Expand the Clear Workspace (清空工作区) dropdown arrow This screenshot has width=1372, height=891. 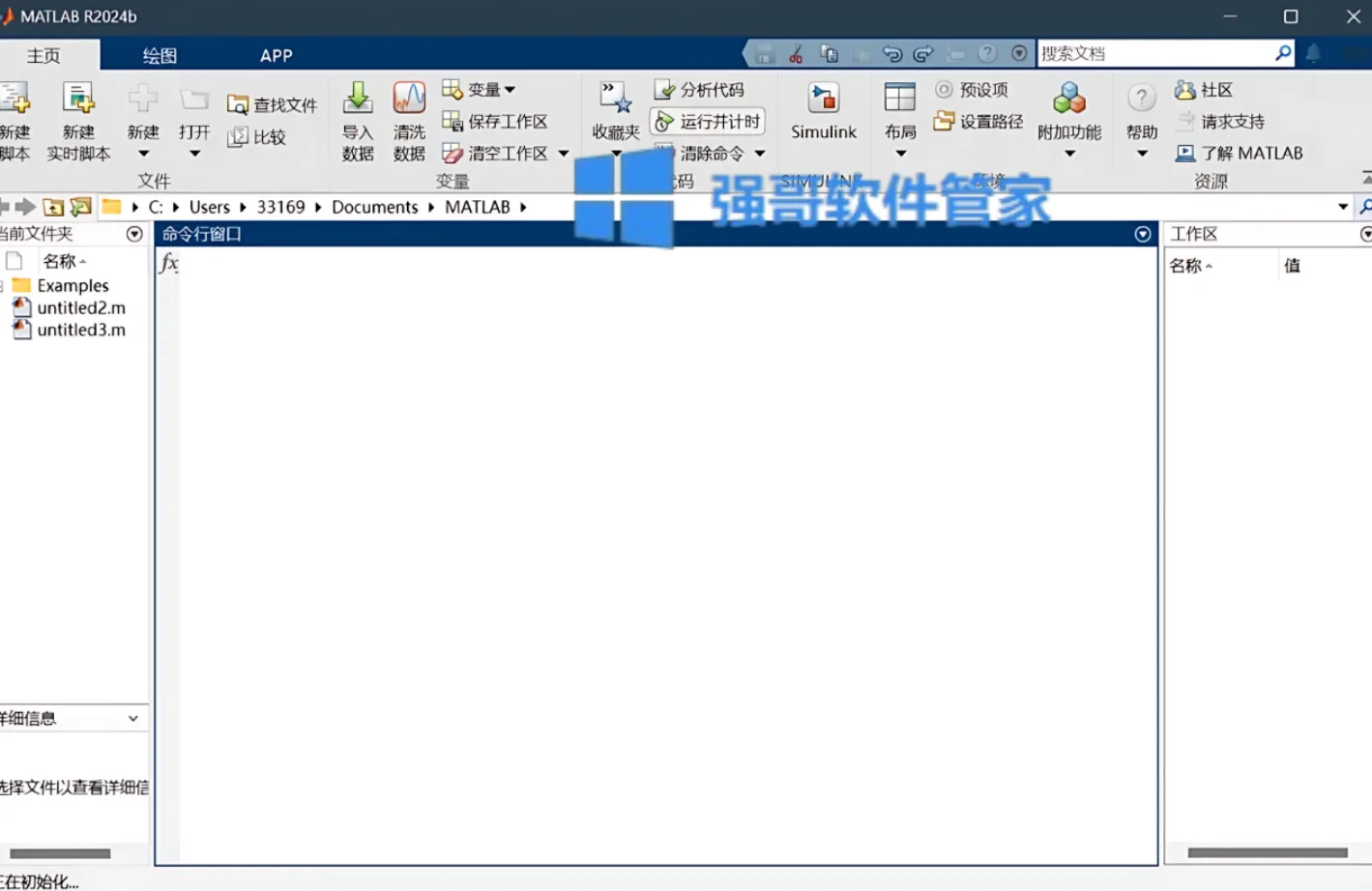pyautogui.click(x=564, y=153)
